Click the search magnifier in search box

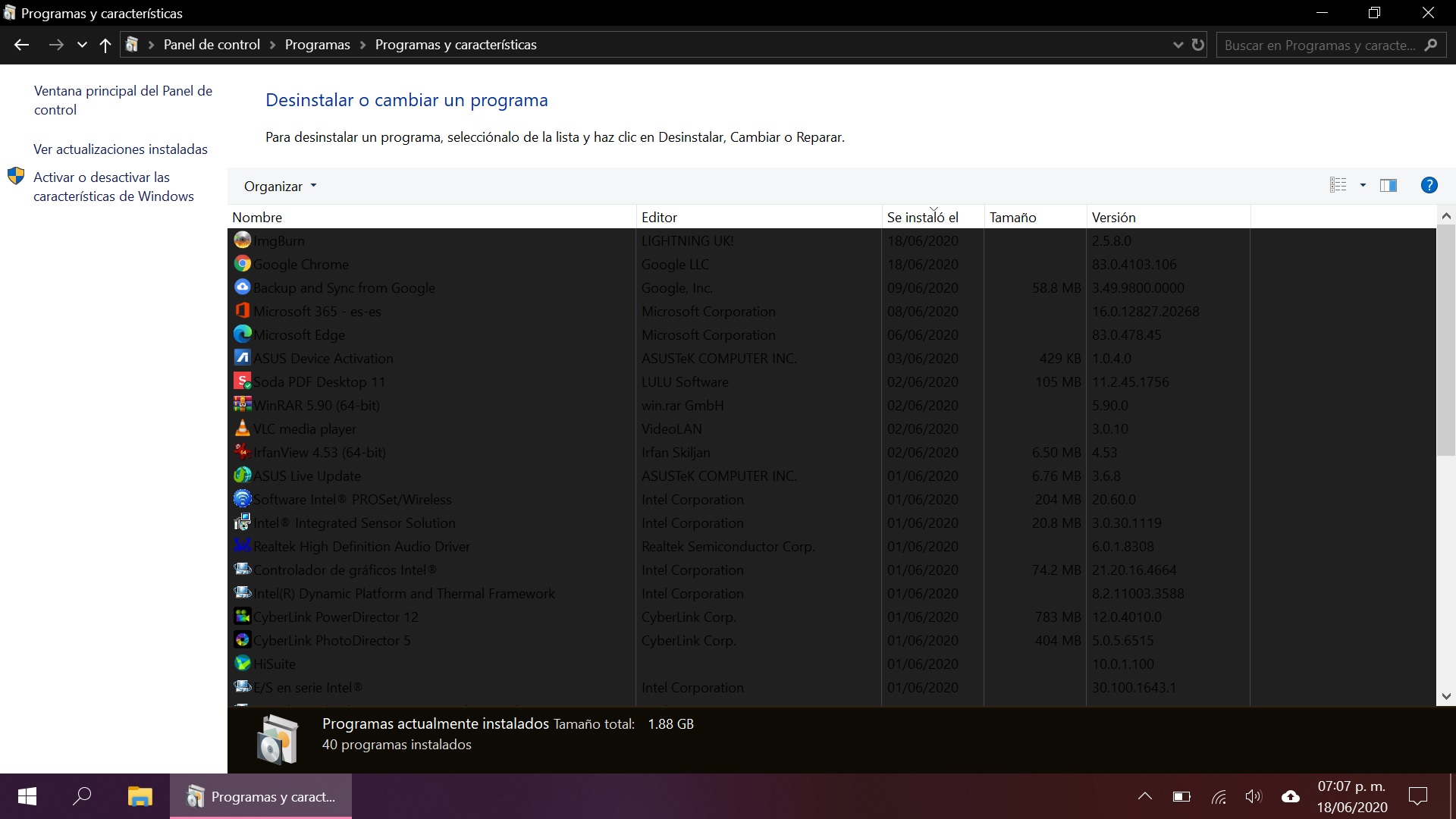[x=1431, y=45]
